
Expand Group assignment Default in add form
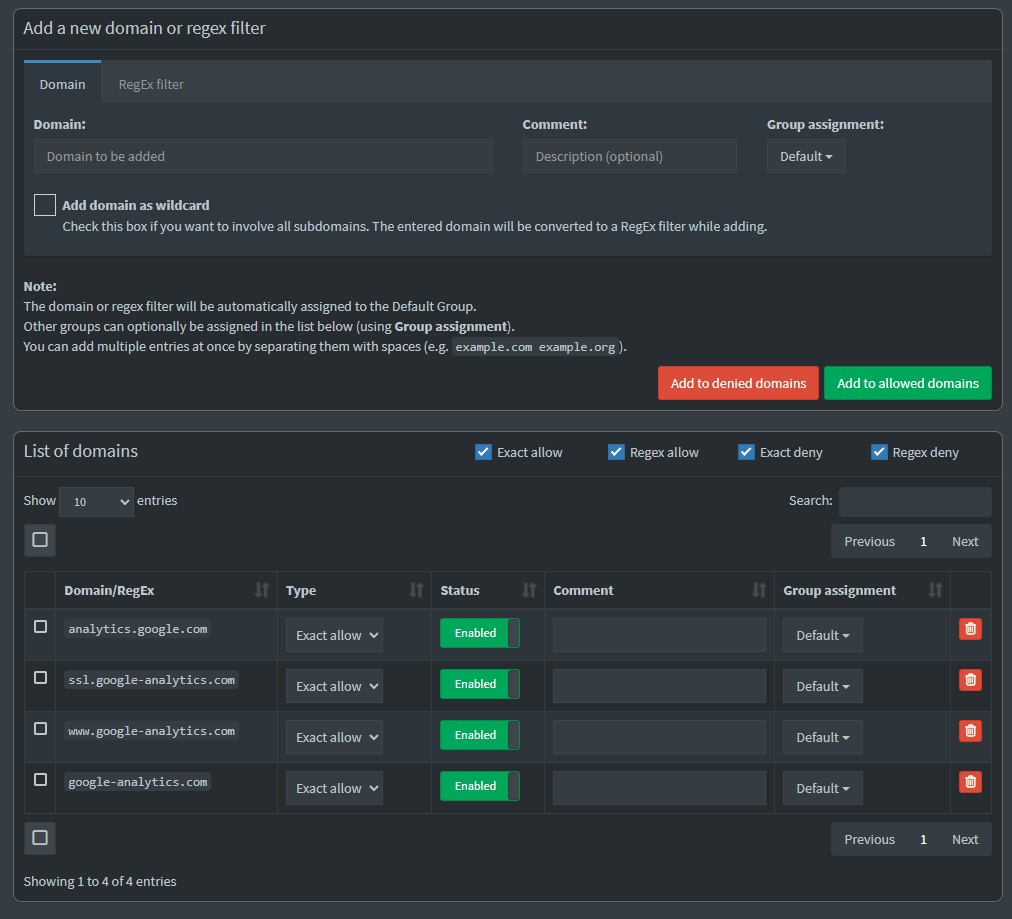pos(806,156)
